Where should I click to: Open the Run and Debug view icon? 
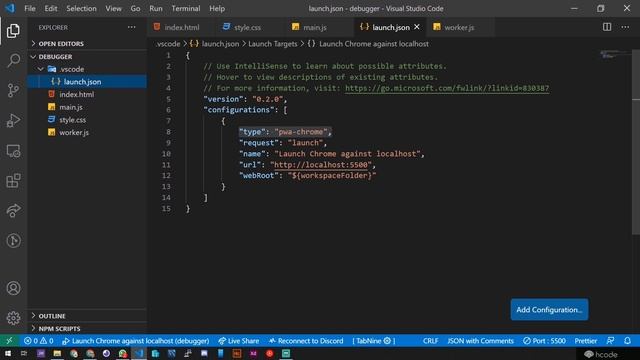coord(13,120)
